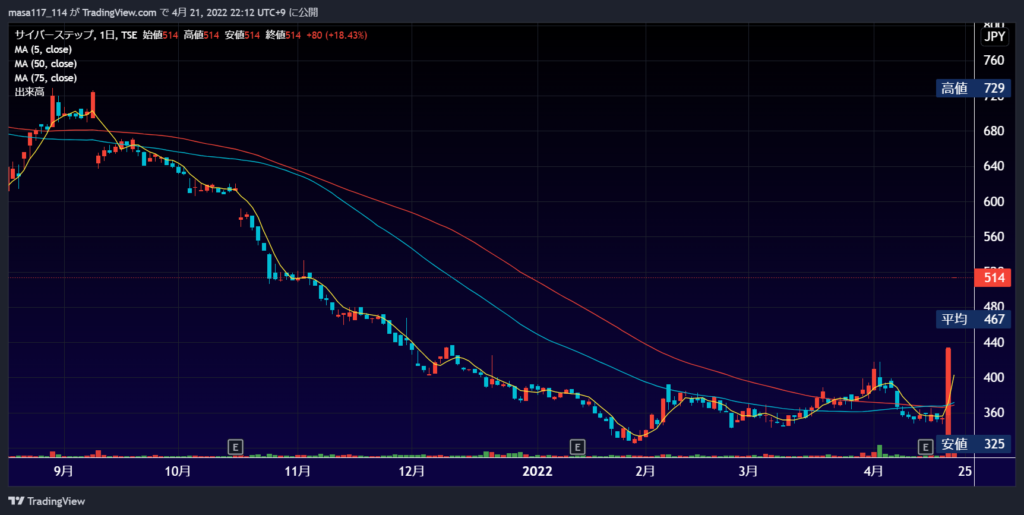Click the 12月 label on time axis
This screenshot has width=1024, height=515.
tap(411, 471)
